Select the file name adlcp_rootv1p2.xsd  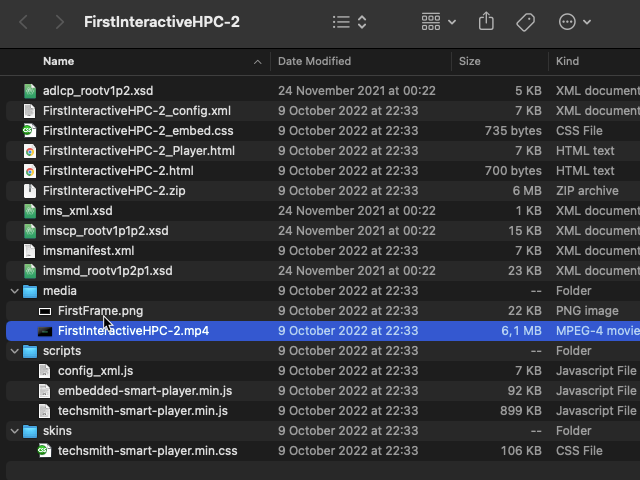[x=98, y=91]
